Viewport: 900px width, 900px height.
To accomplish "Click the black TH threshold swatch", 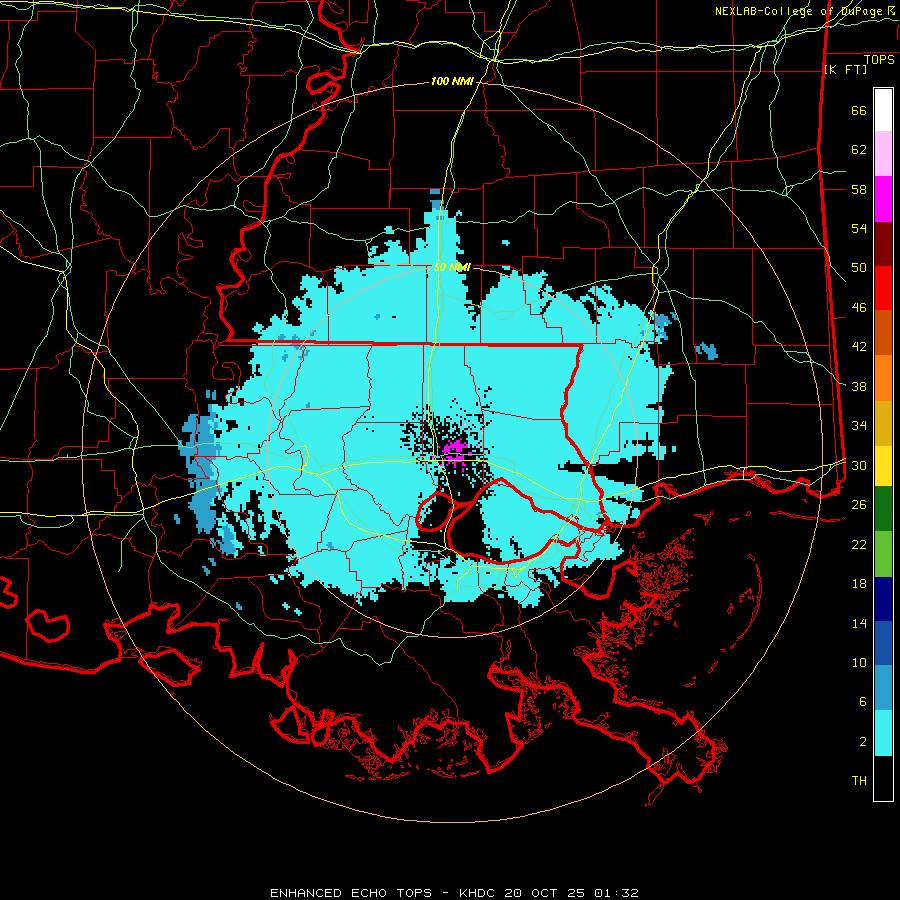I will tap(883, 778).
